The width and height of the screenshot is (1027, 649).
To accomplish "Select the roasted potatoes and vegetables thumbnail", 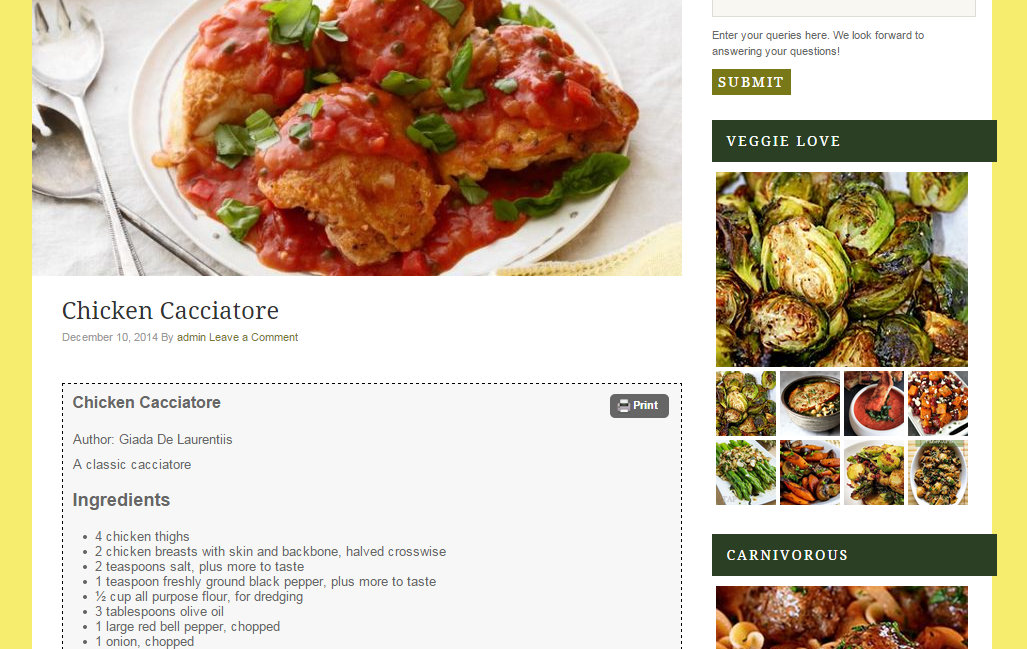I will pyautogui.click(x=874, y=472).
